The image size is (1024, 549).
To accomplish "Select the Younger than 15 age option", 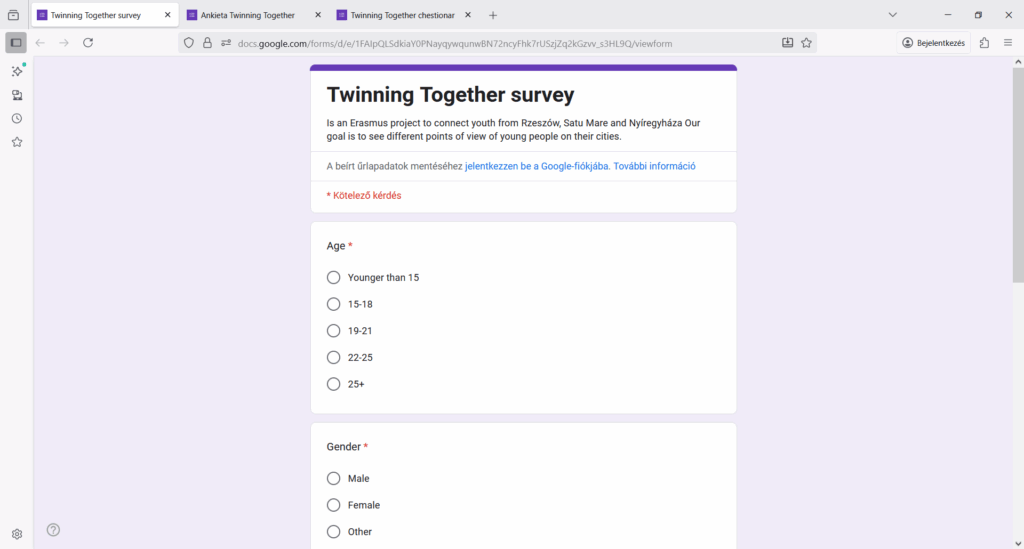I will coord(334,277).
